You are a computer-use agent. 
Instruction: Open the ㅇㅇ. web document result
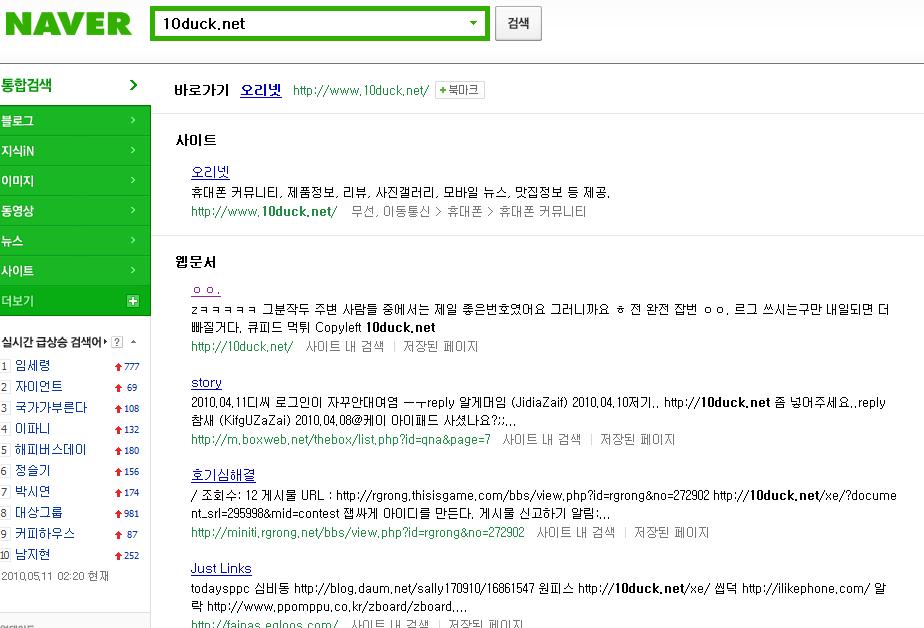pyautogui.click(x=206, y=290)
